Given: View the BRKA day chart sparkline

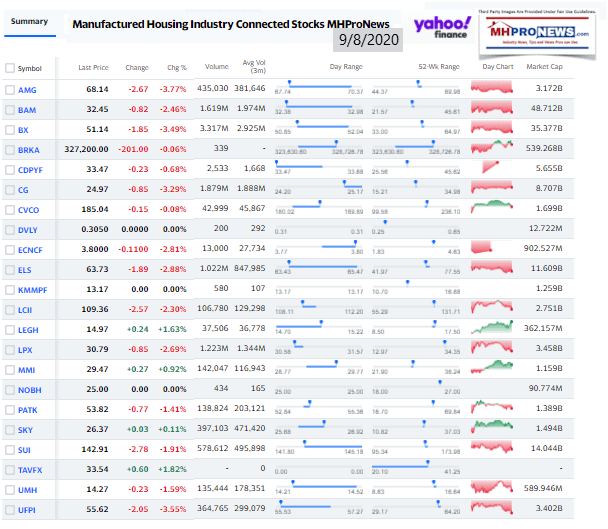Looking at the screenshot, I should pos(492,147).
